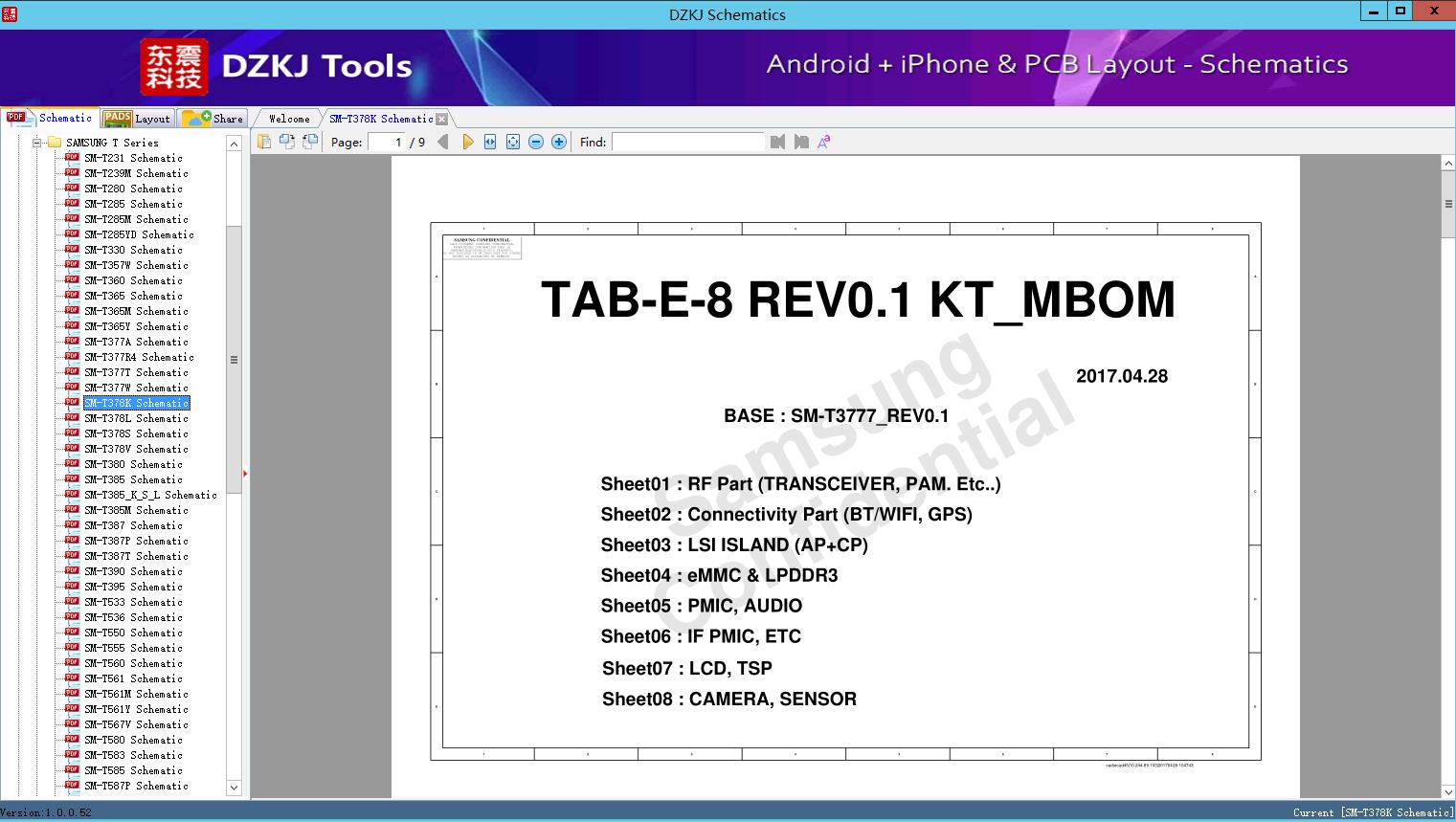Open SM-T378L Schematic
Viewport: 1456px width, 822px height.
click(136, 418)
